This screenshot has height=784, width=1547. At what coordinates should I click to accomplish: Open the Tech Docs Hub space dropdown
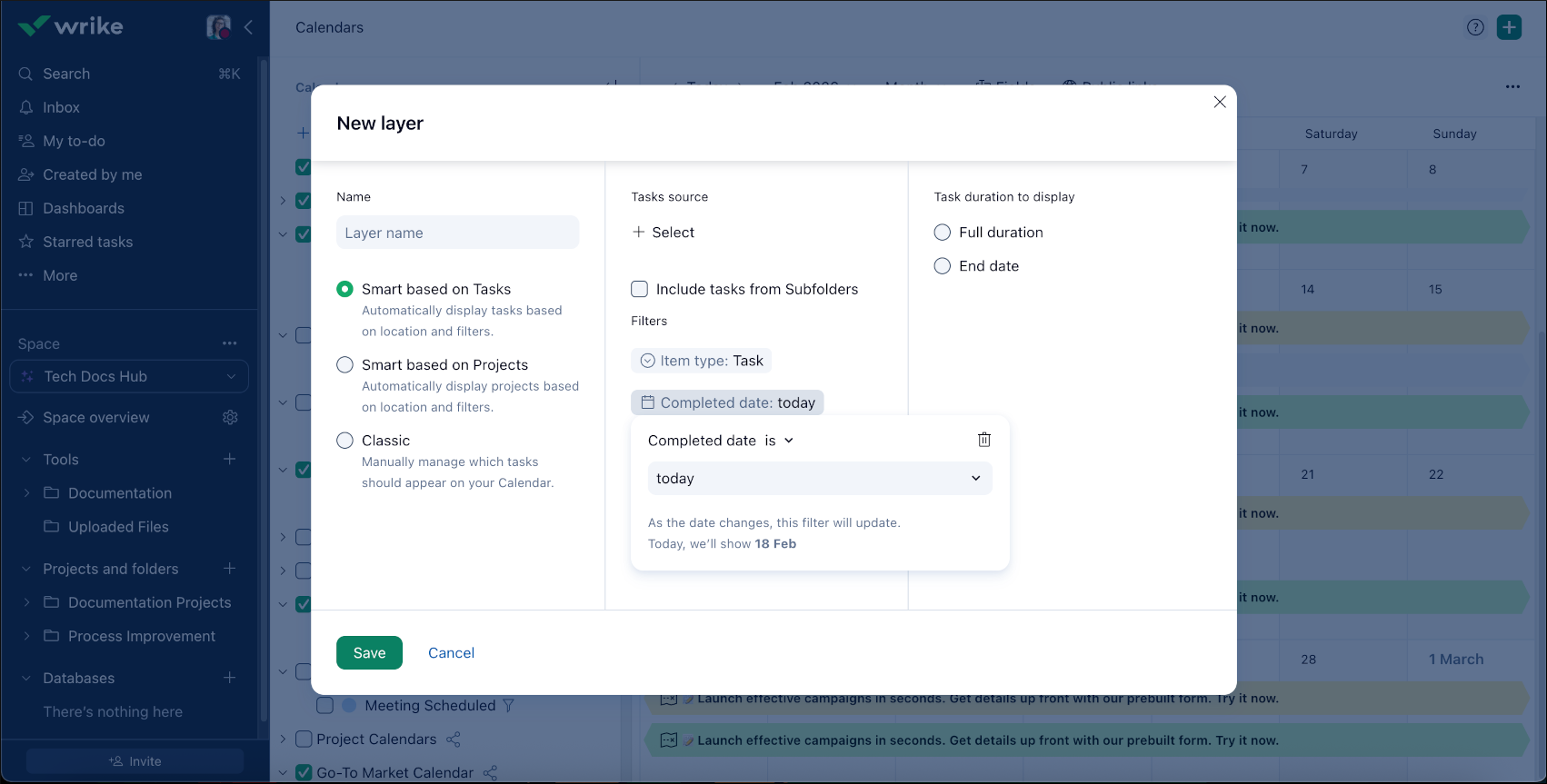click(129, 376)
